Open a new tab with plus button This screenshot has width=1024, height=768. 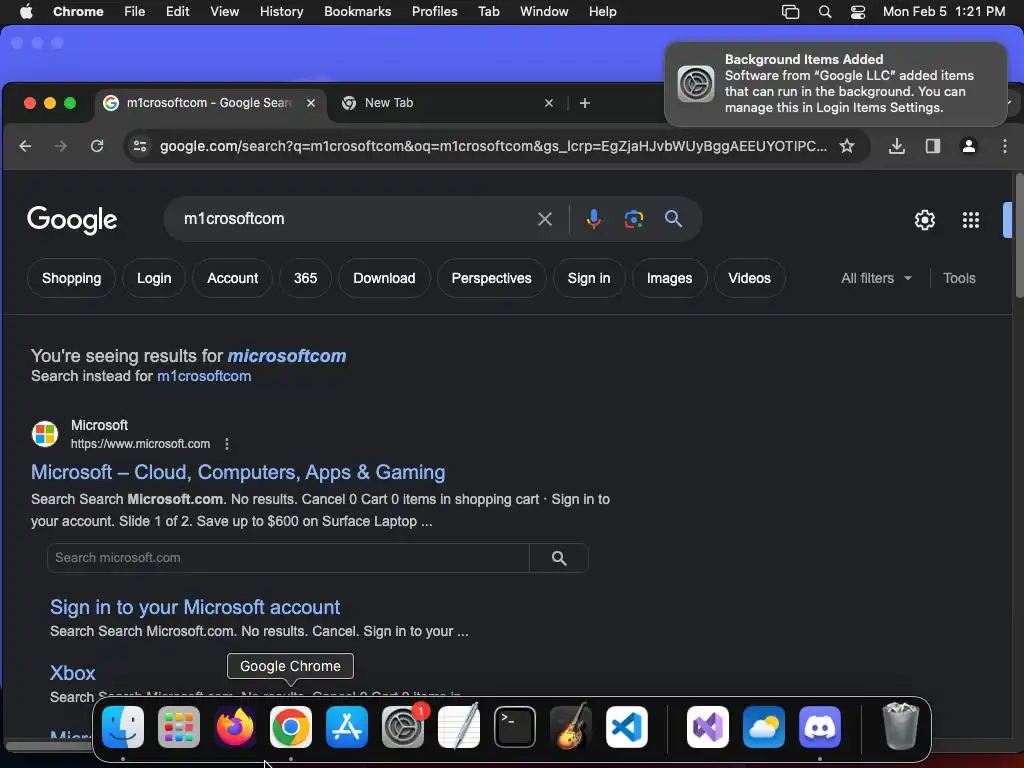click(x=584, y=103)
